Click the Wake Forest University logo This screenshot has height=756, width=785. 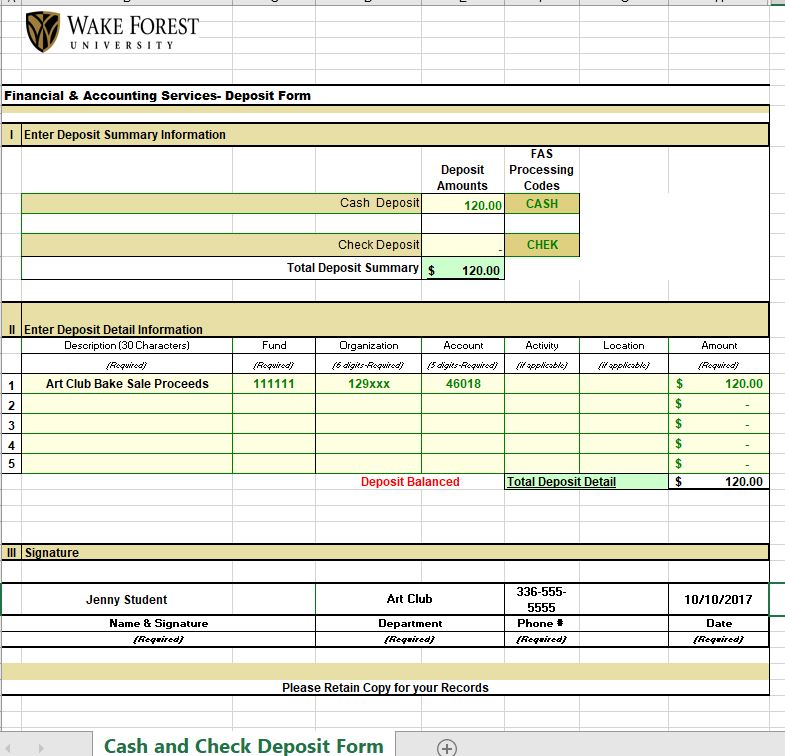coord(113,32)
